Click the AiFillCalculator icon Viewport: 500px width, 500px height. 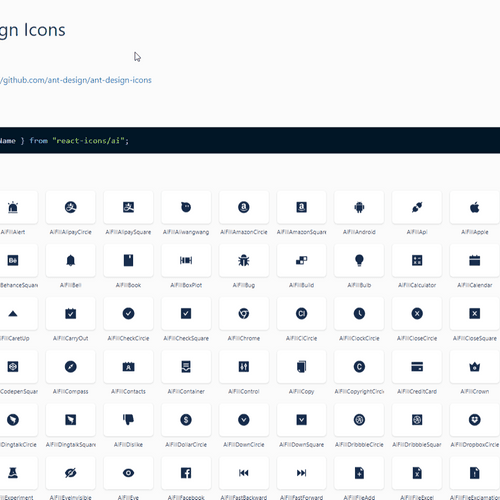417,260
